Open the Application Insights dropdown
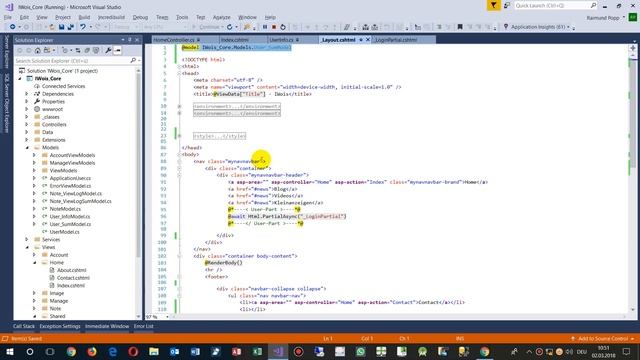The height and width of the screenshot is (360, 640). 568,27
